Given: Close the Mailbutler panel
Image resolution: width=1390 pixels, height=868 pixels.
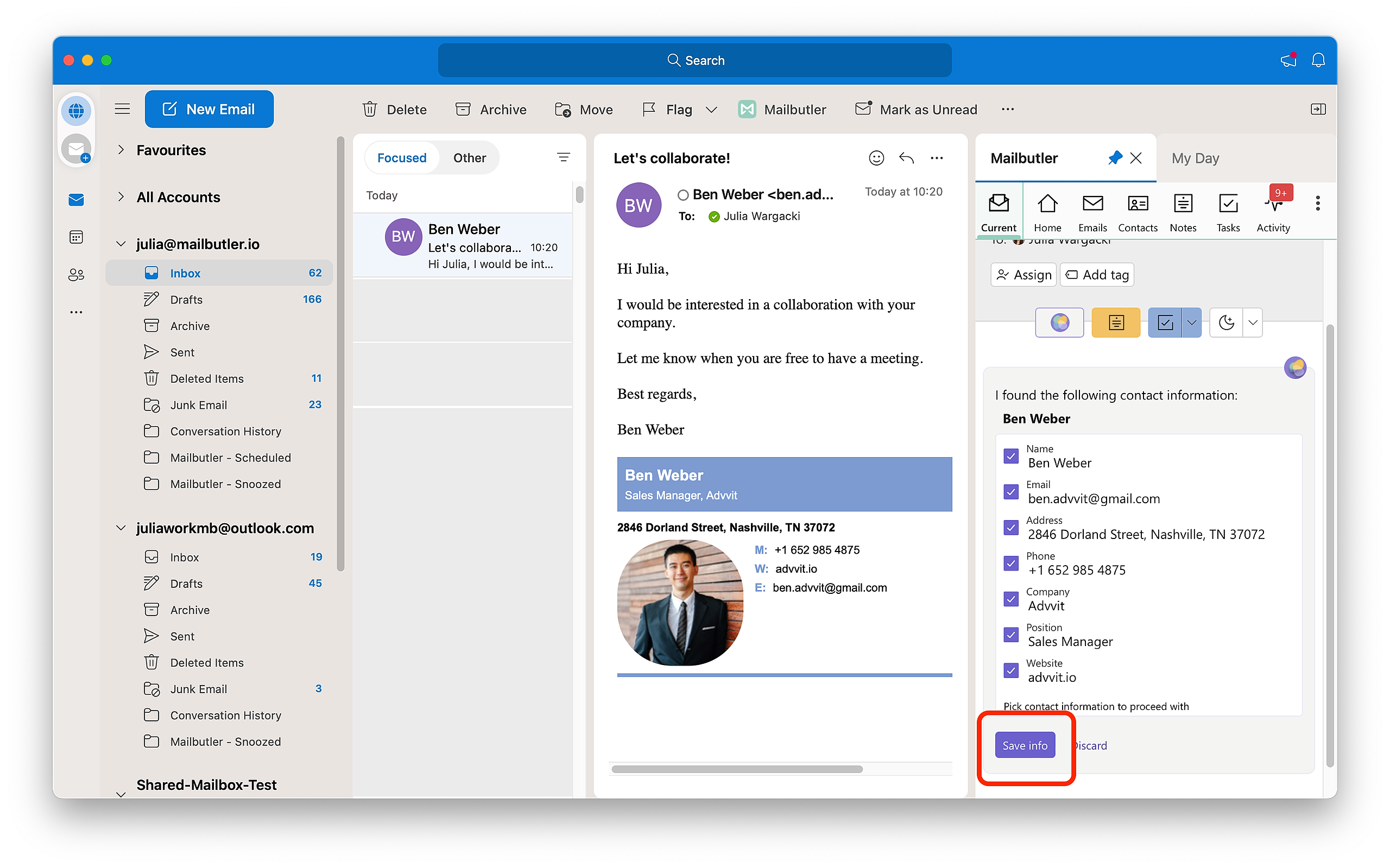Looking at the screenshot, I should pyautogui.click(x=1136, y=158).
